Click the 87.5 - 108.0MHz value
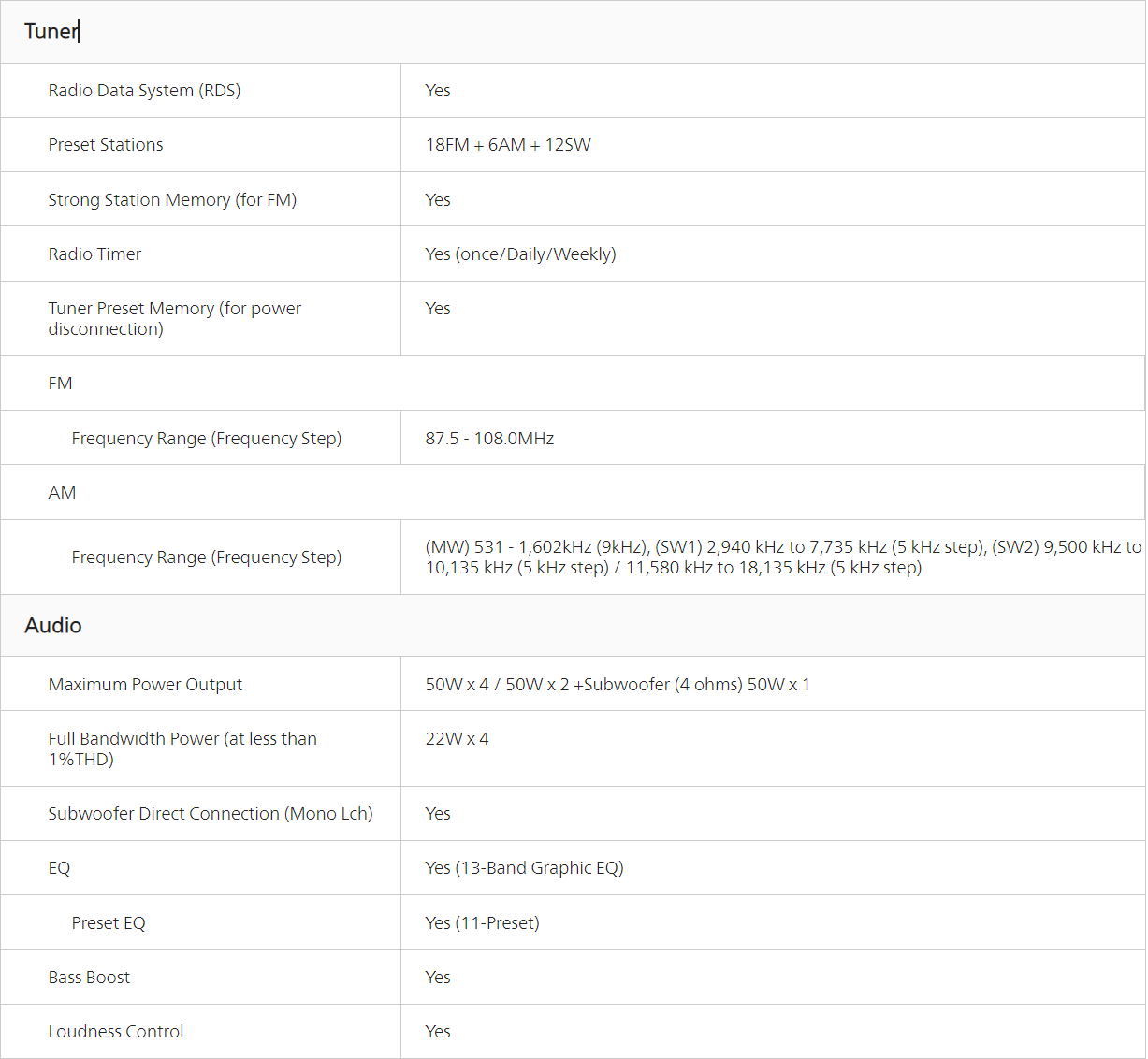Viewport: 1148px width, 1059px height. pyautogui.click(x=489, y=439)
